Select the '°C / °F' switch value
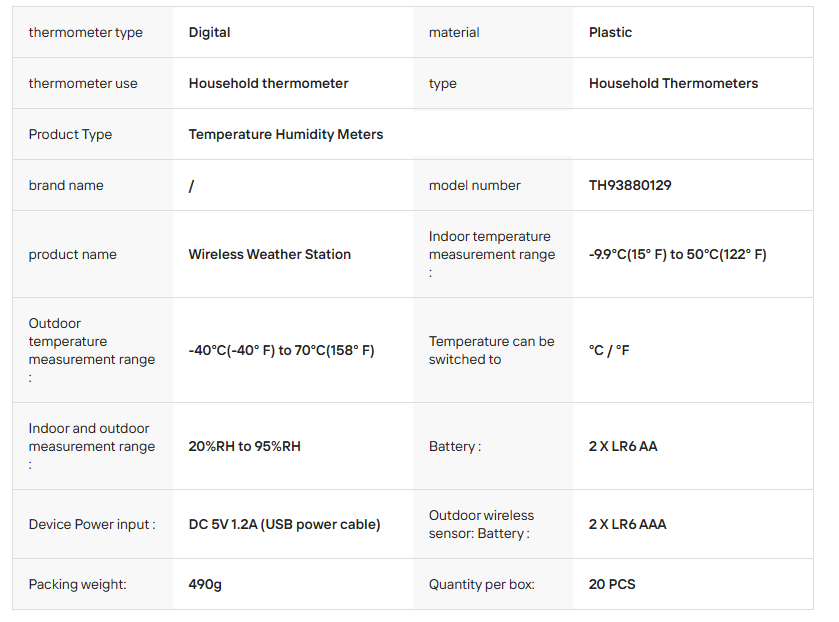Viewport: 839px width, 622px height. 609,351
